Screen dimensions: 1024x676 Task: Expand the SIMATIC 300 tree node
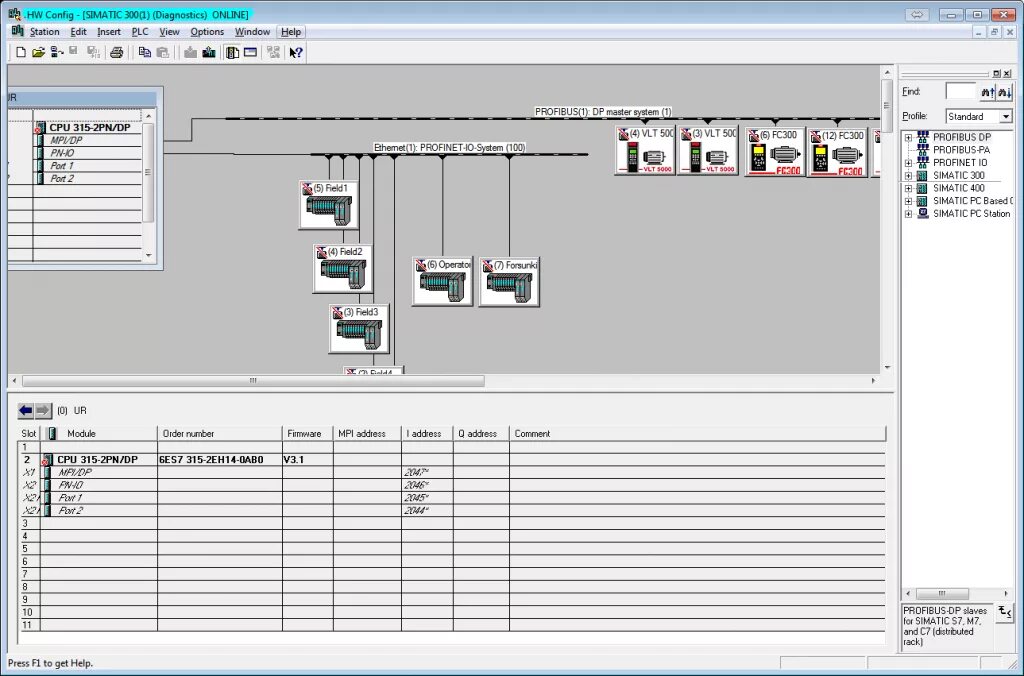click(x=908, y=176)
